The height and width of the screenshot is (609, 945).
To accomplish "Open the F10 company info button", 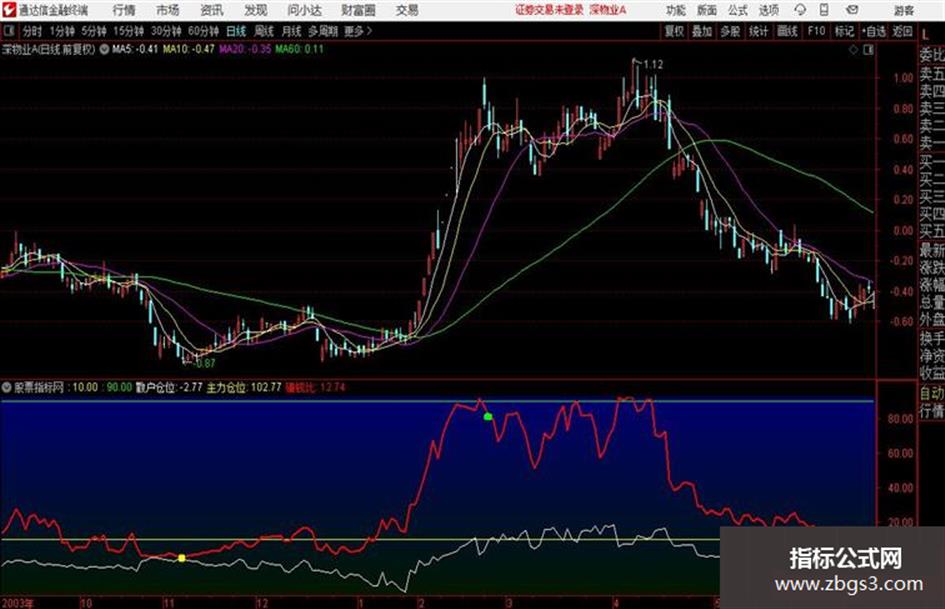I will (x=816, y=31).
